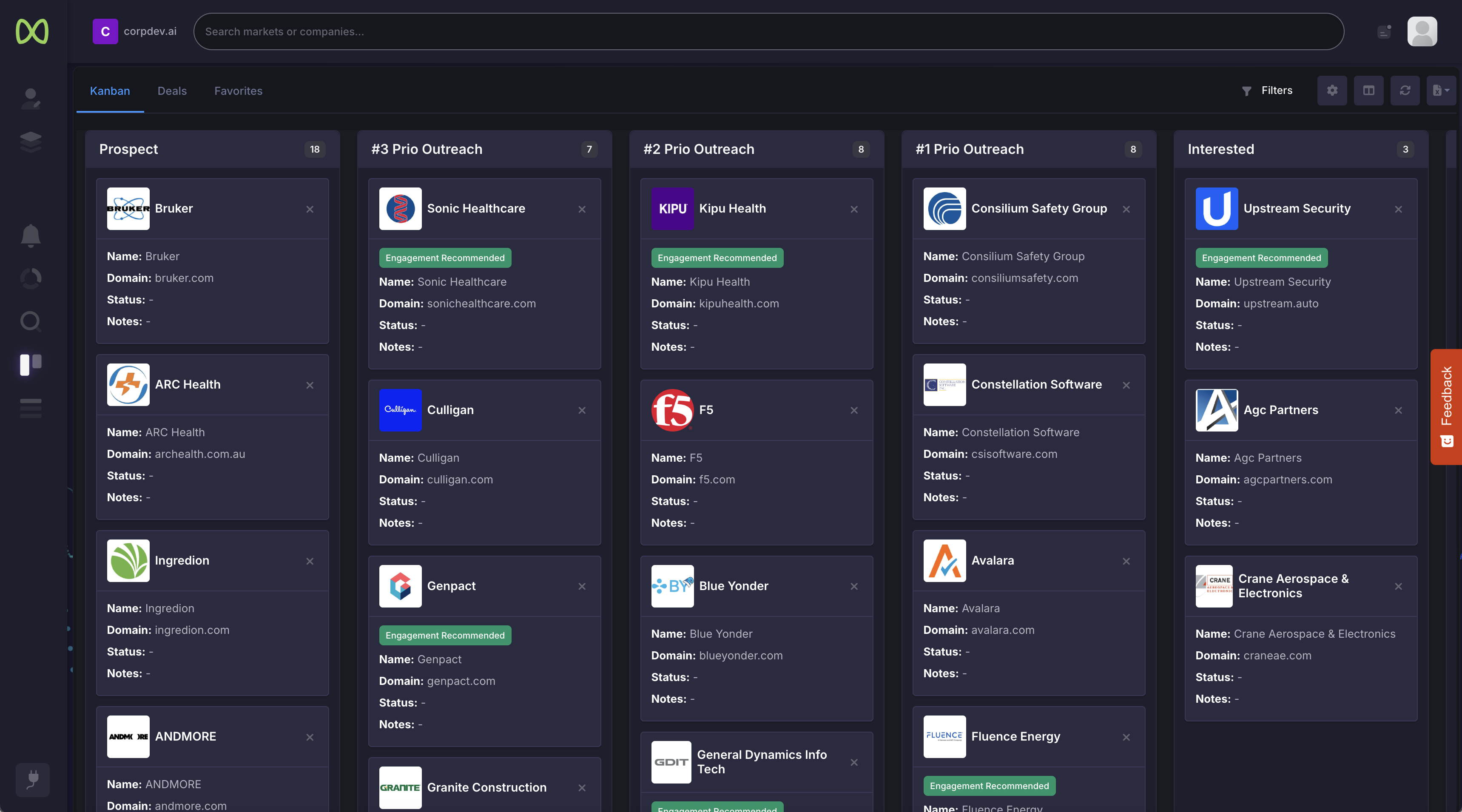Open the Feedback panel on the right edge

(1447, 406)
